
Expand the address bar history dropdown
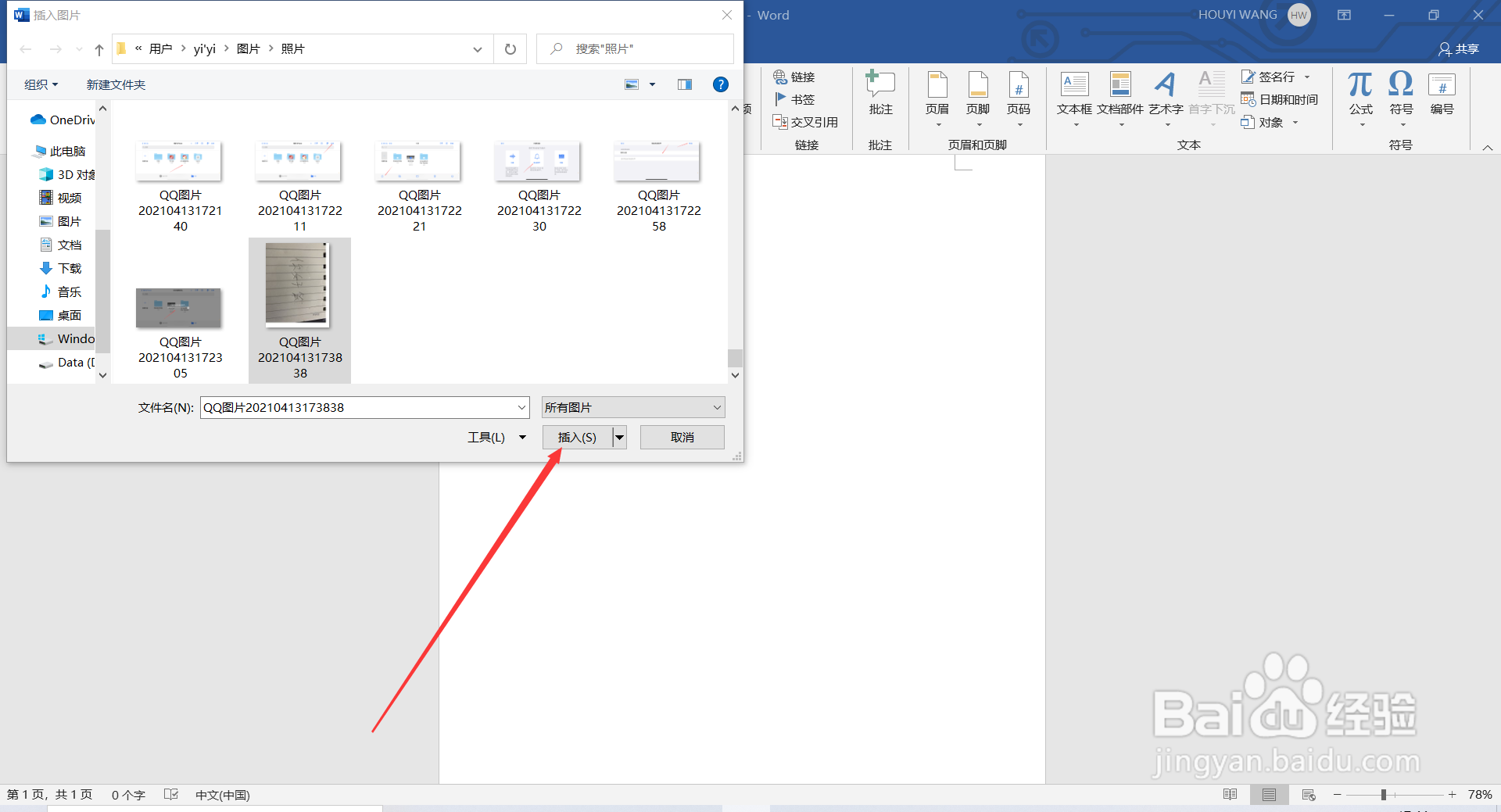[x=478, y=49]
